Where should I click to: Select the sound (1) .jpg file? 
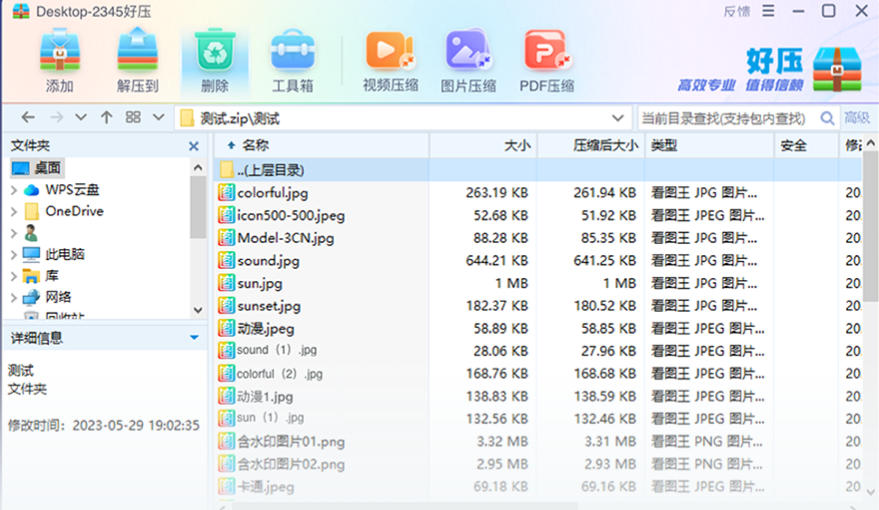[277, 350]
